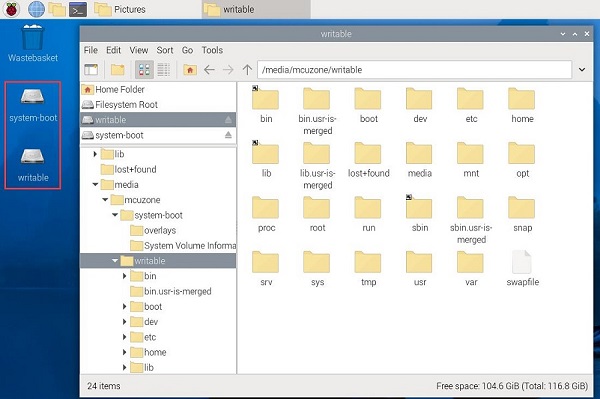This screenshot has width=600, height=399.
Task: Select the lib.usr-is-merged folder icon
Action: tap(317, 153)
